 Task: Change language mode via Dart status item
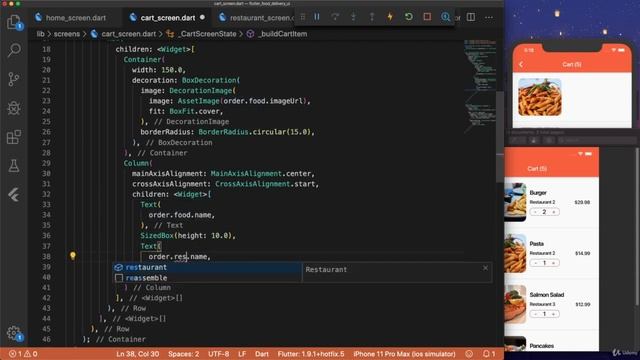click(262, 354)
